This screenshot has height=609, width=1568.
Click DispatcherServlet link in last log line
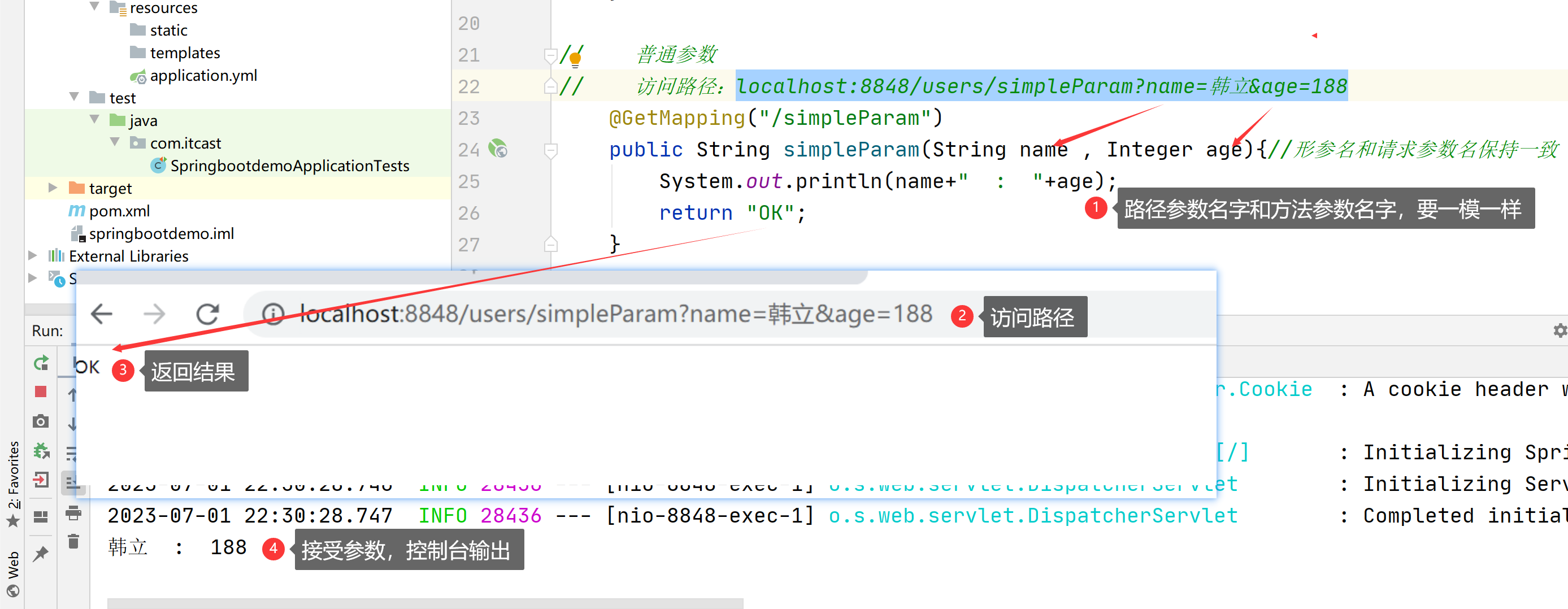coord(1033,515)
